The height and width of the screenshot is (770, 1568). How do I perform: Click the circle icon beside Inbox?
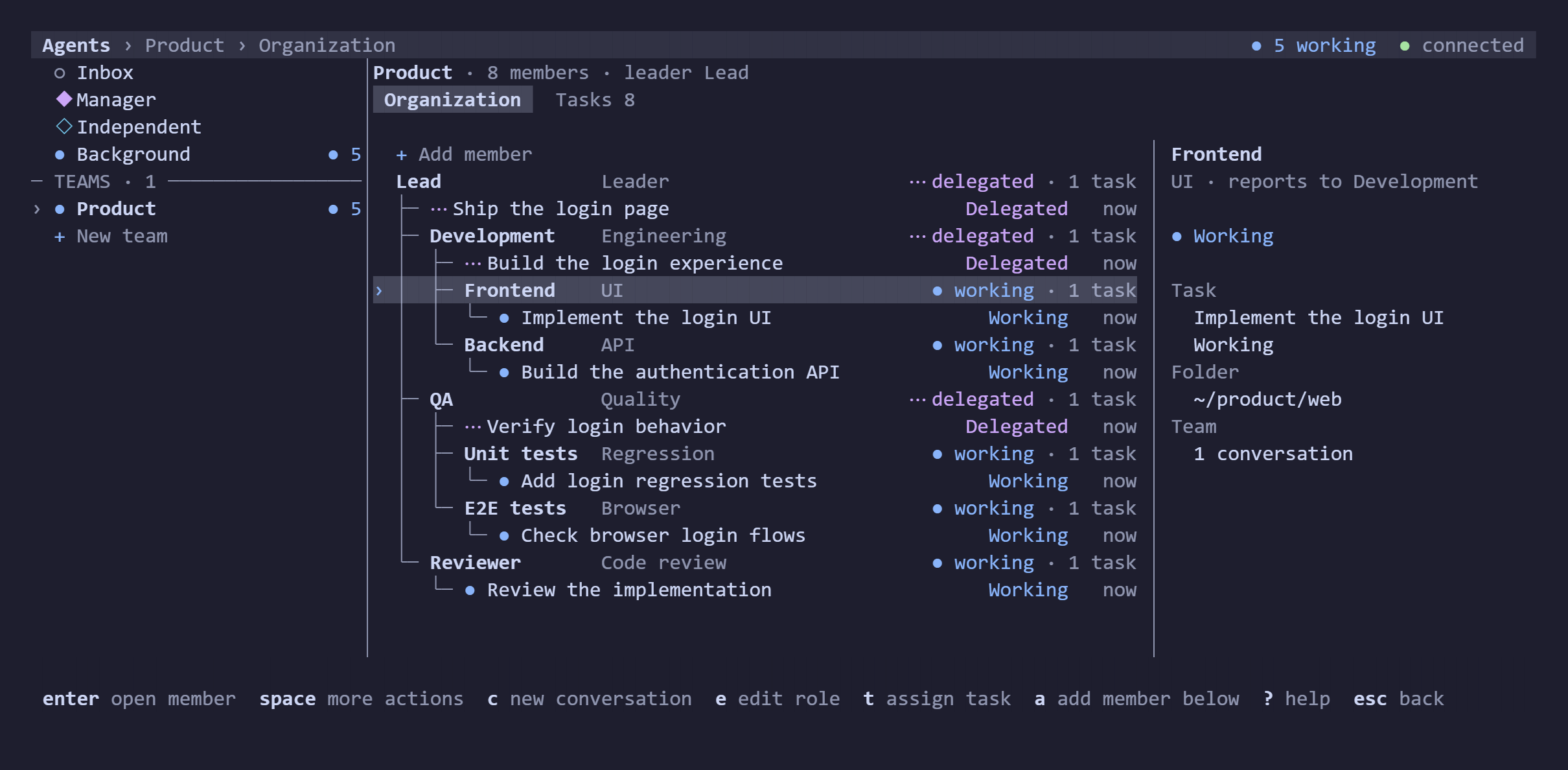tap(60, 73)
